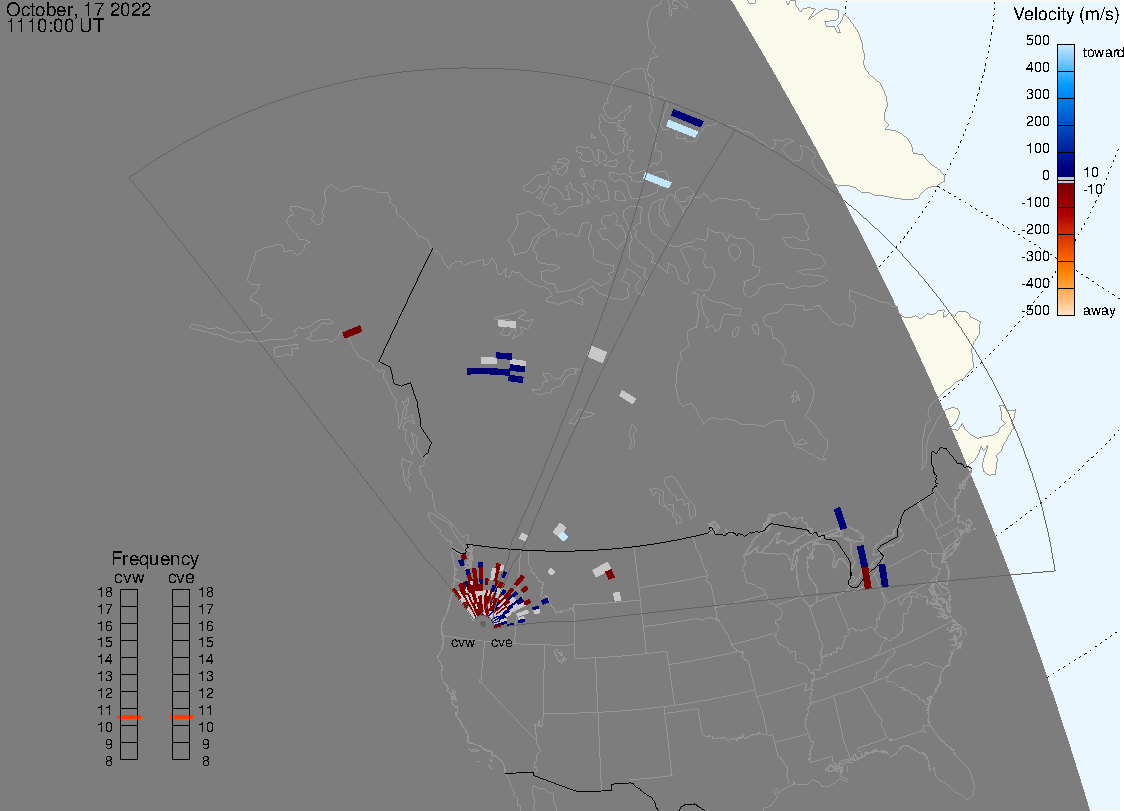Click the dark red data cell over Alaska

coord(352,331)
